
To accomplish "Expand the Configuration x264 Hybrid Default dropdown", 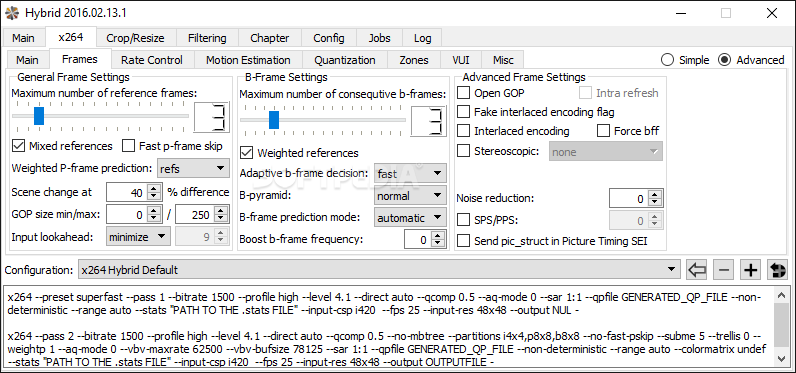I will click(379, 270).
